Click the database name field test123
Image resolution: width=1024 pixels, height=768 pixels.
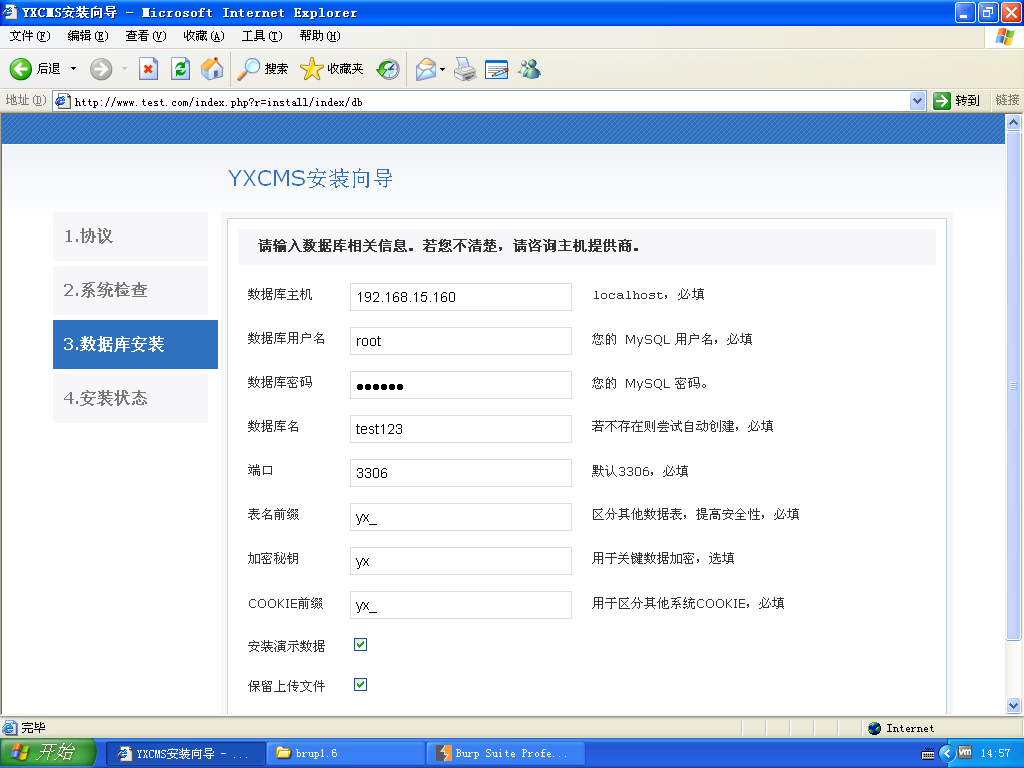click(460, 429)
